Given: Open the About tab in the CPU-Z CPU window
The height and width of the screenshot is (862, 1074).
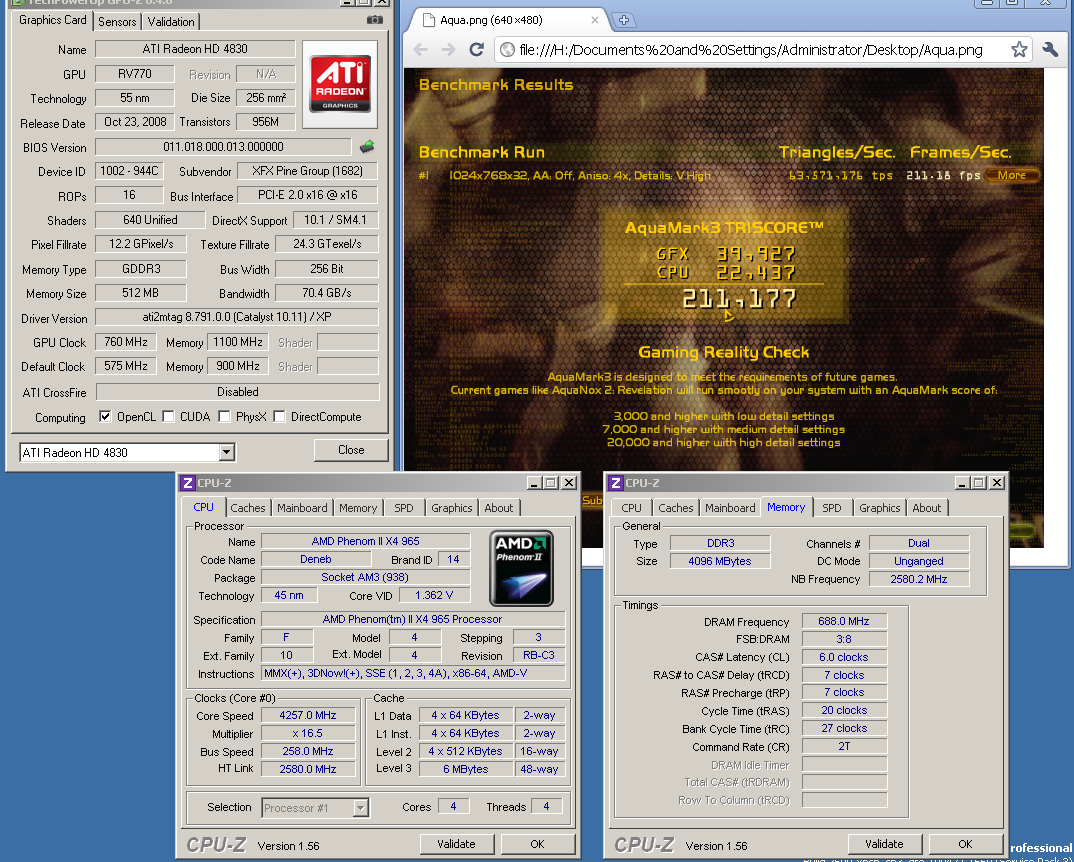Looking at the screenshot, I should (499, 508).
